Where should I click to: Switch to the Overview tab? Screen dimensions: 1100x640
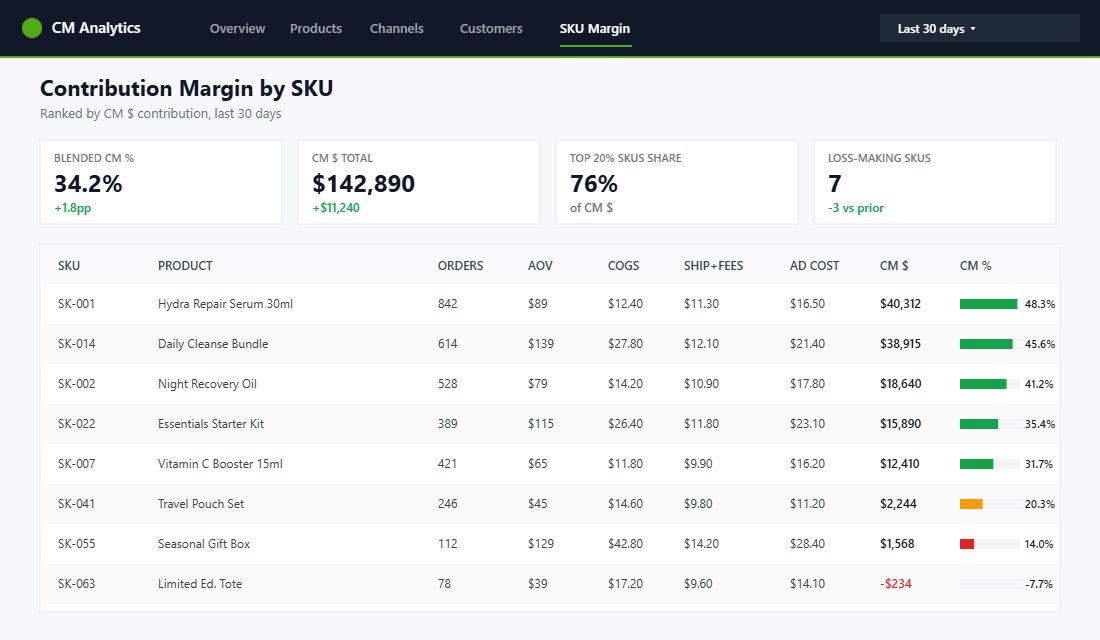pyautogui.click(x=237, y=28)
